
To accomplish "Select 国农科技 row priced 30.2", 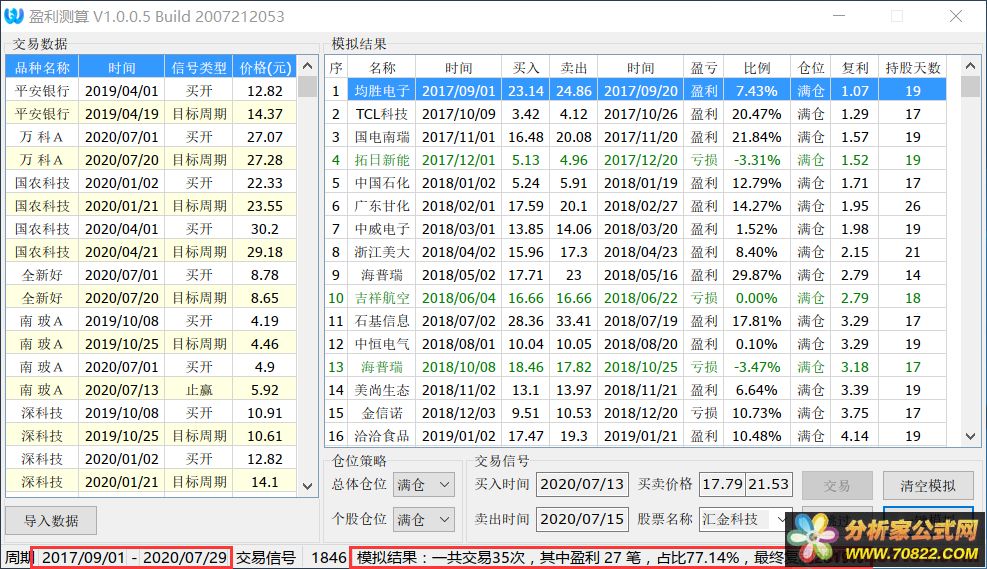I will 151,228.
